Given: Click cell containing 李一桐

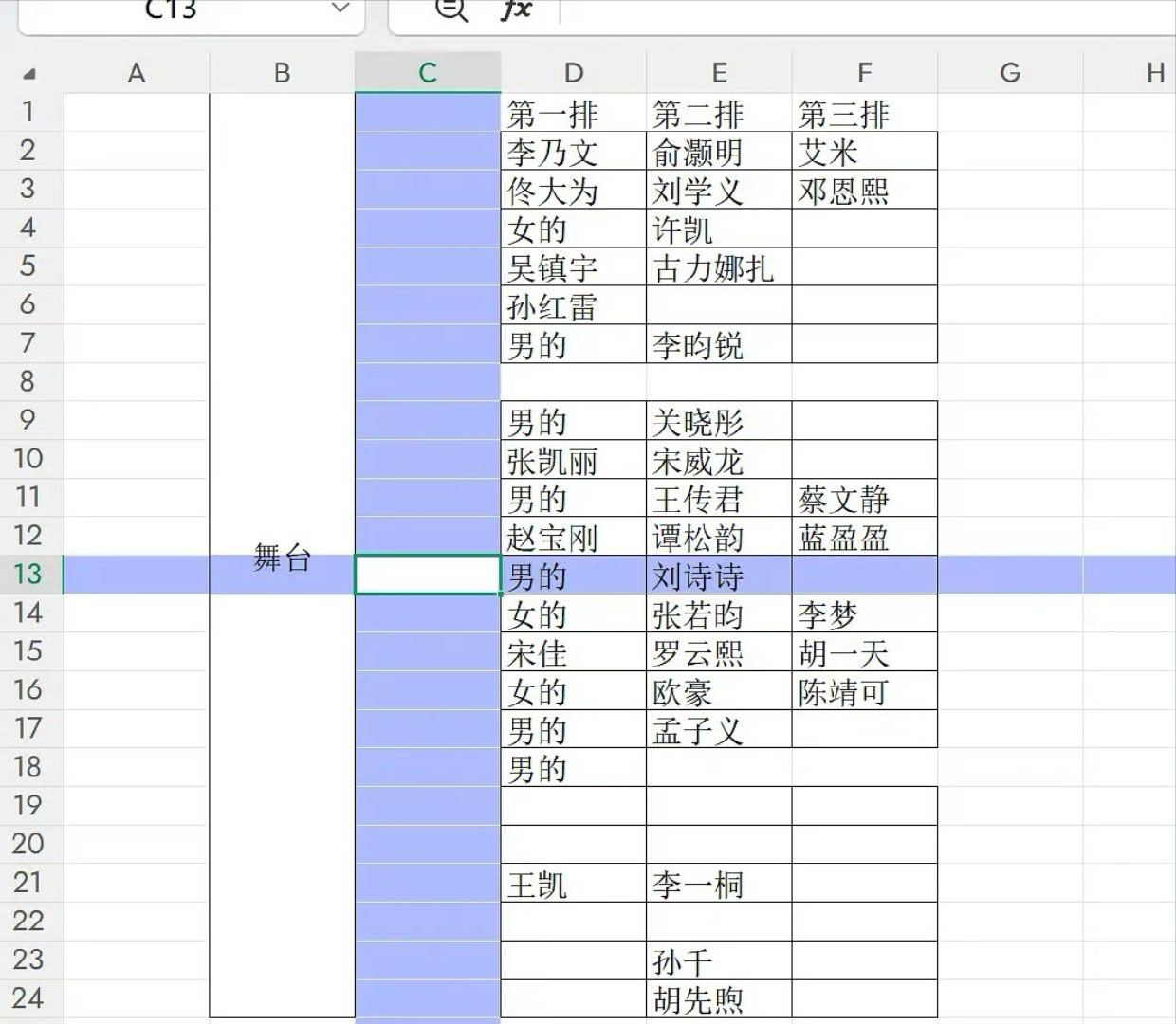Looking at the screenshot, I should pos(719,884).
